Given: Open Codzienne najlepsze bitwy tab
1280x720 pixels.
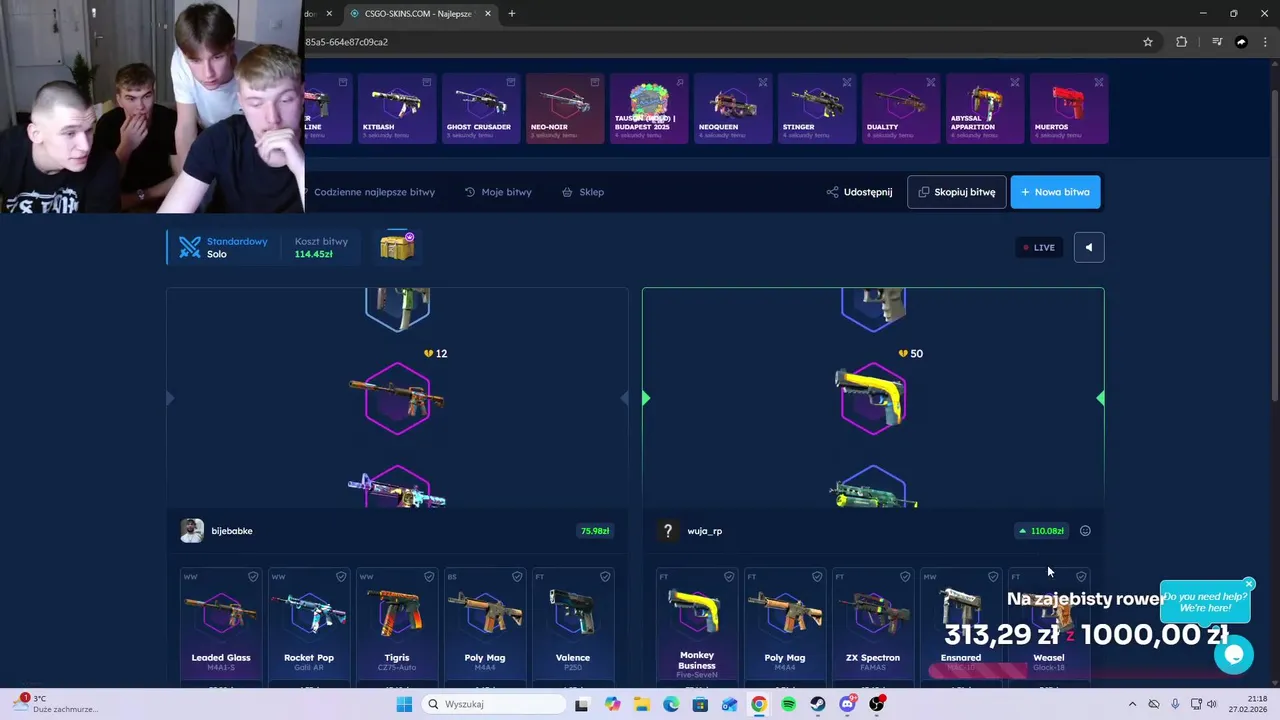Looking at the screenshot, I should [x=374, y=192].
